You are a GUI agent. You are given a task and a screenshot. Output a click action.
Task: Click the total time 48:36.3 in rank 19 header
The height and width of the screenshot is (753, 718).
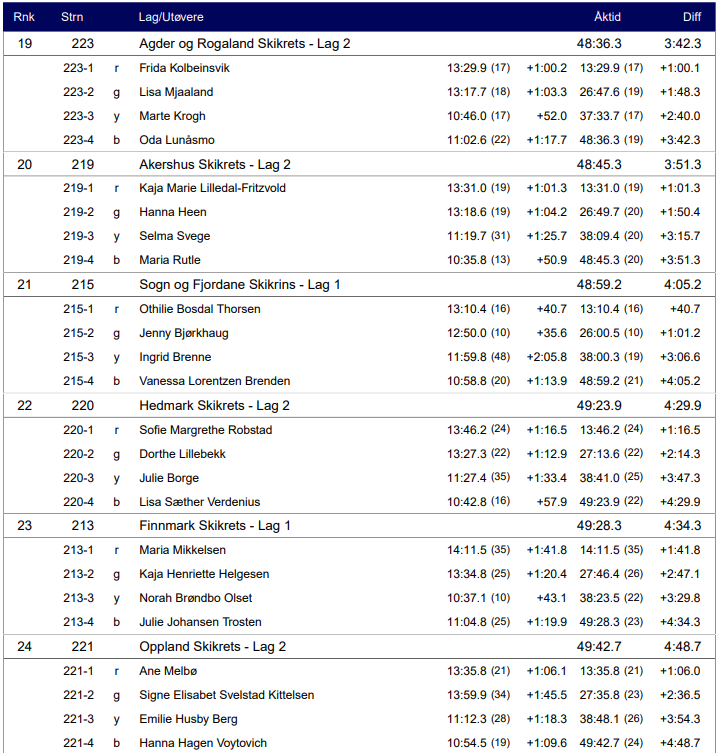tap(599, 44)
